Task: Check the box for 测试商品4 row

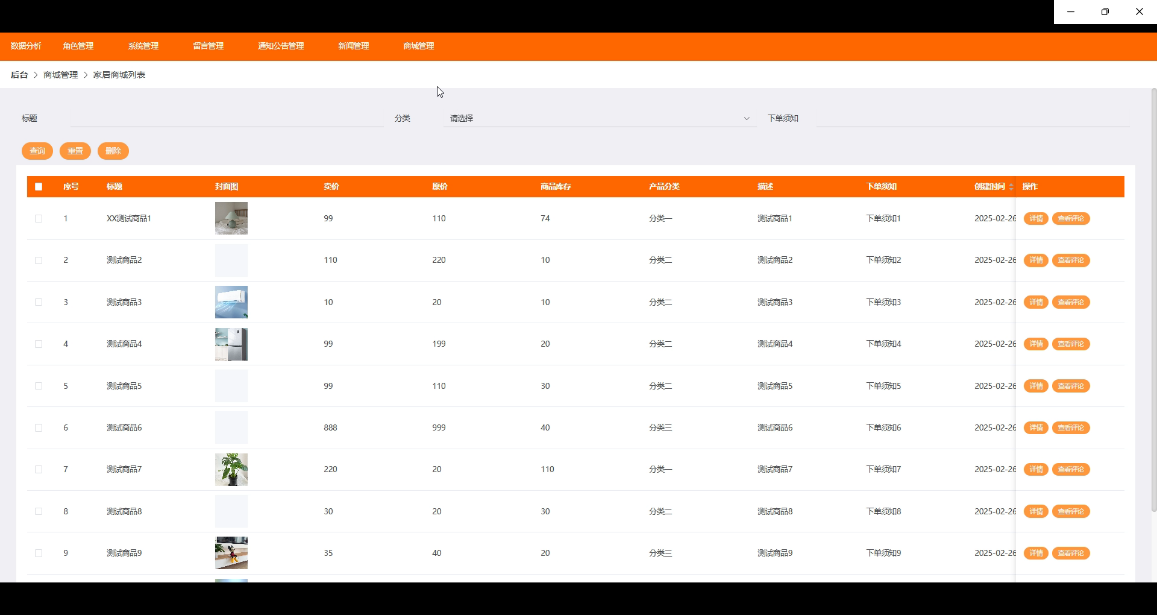Action: coord(38,344)
